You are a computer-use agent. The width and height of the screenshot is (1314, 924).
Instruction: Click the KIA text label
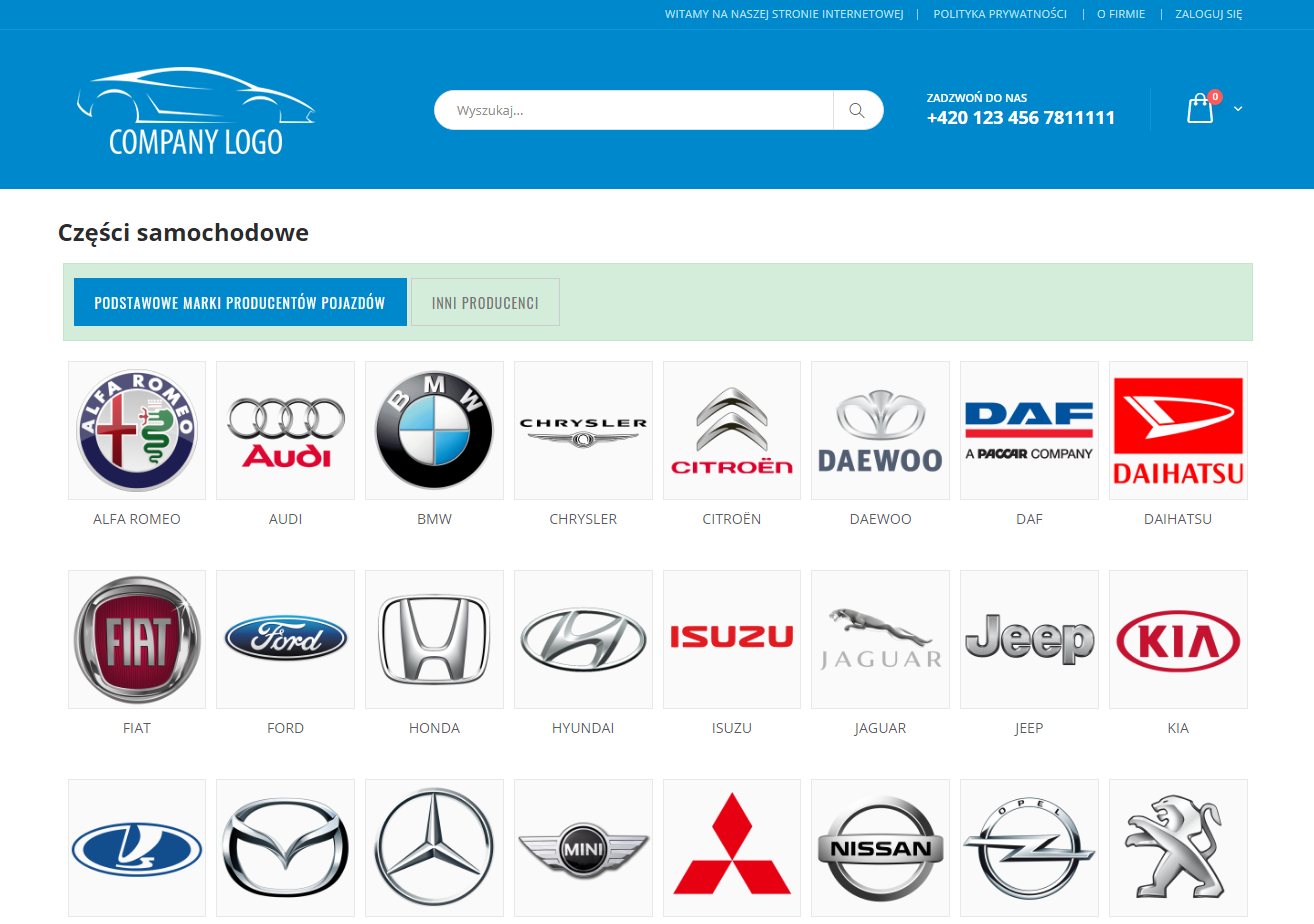click(1178, 728)
